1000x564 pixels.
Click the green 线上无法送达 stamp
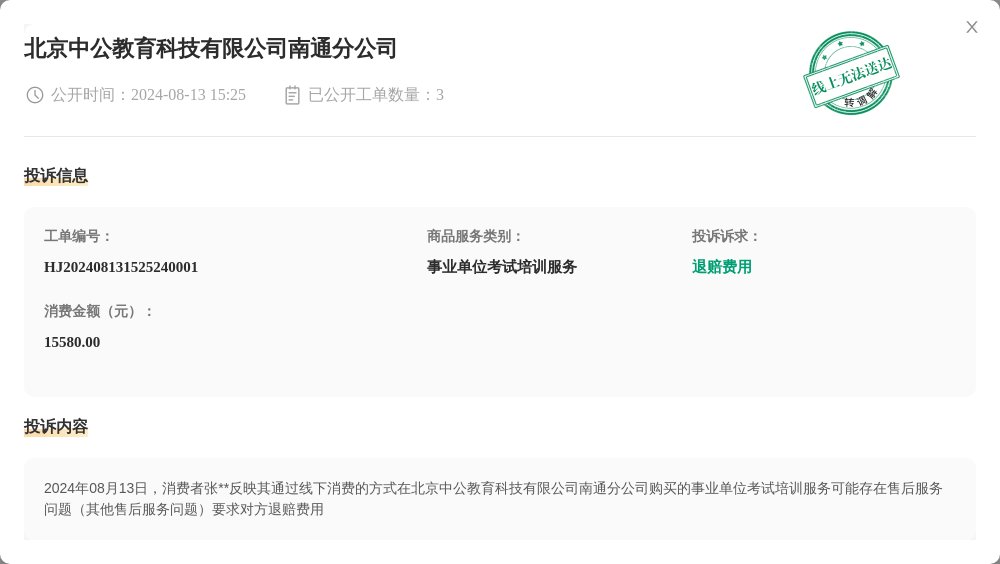coord(851,73)
